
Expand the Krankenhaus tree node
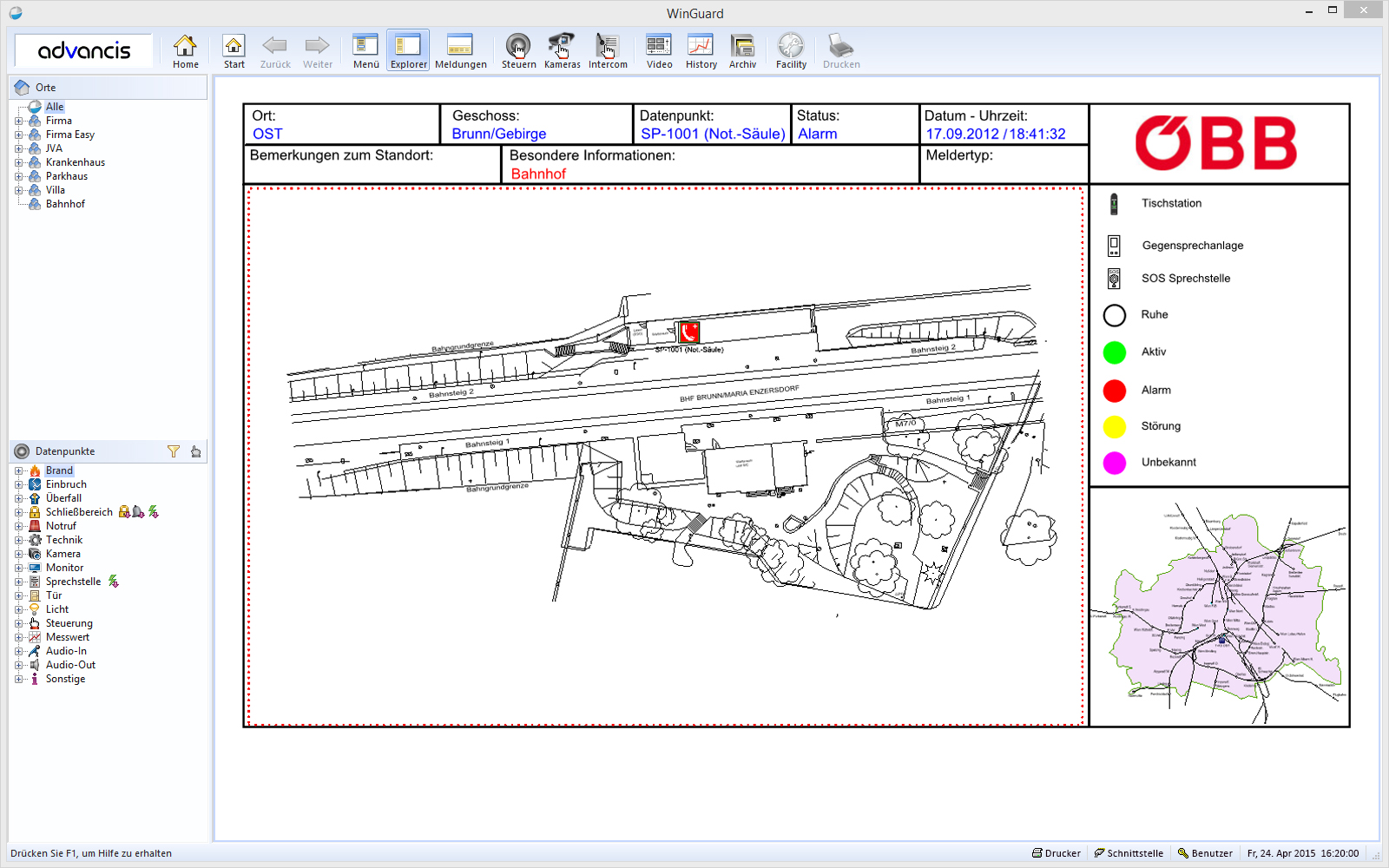pos(18,162)
